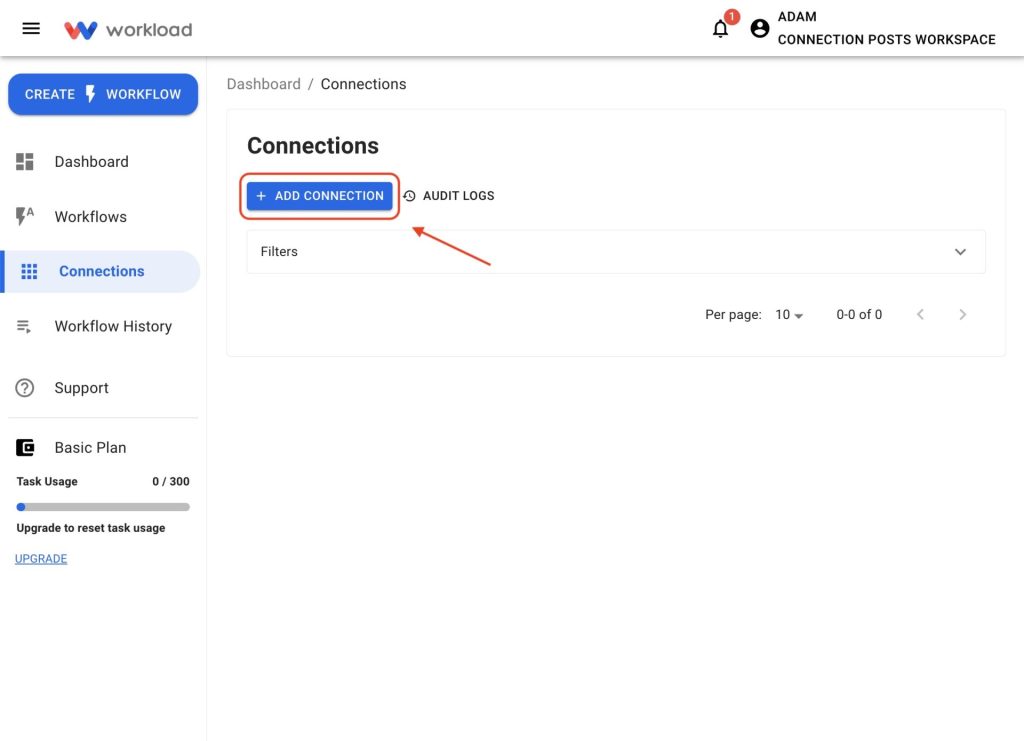Click 'Upgrade to reset task usage' text

pyautogui.click(x=91, y=528)
